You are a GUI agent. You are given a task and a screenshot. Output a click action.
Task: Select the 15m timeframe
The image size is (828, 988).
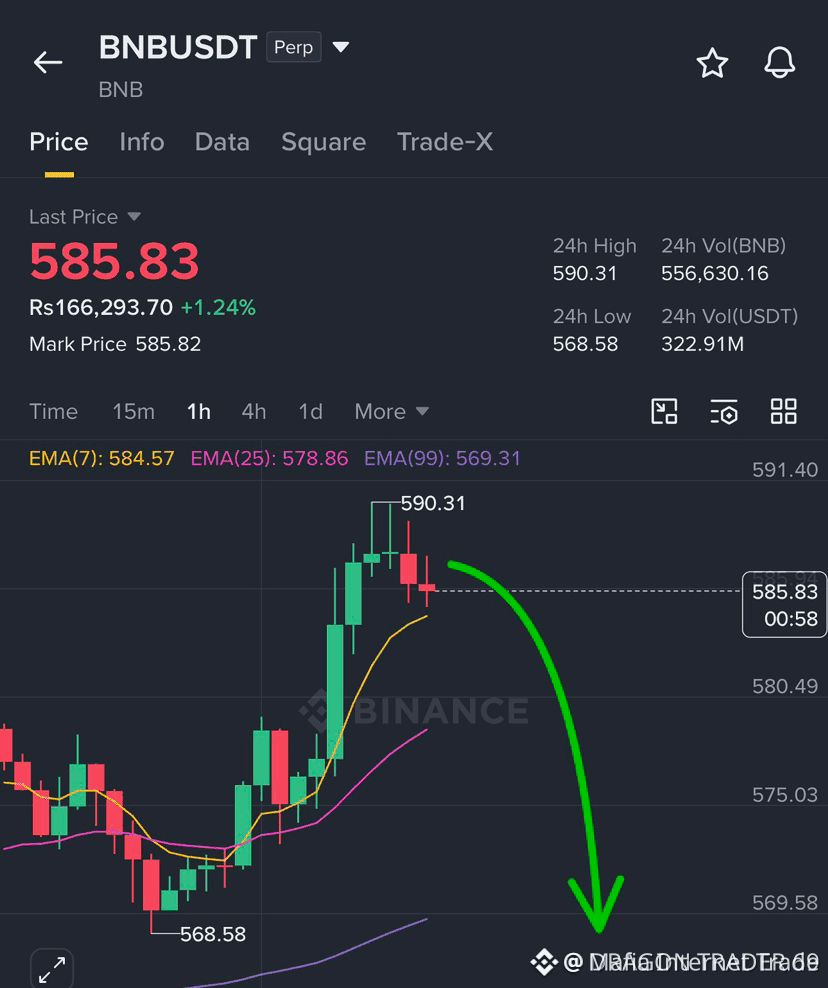(x=134, y=411)
